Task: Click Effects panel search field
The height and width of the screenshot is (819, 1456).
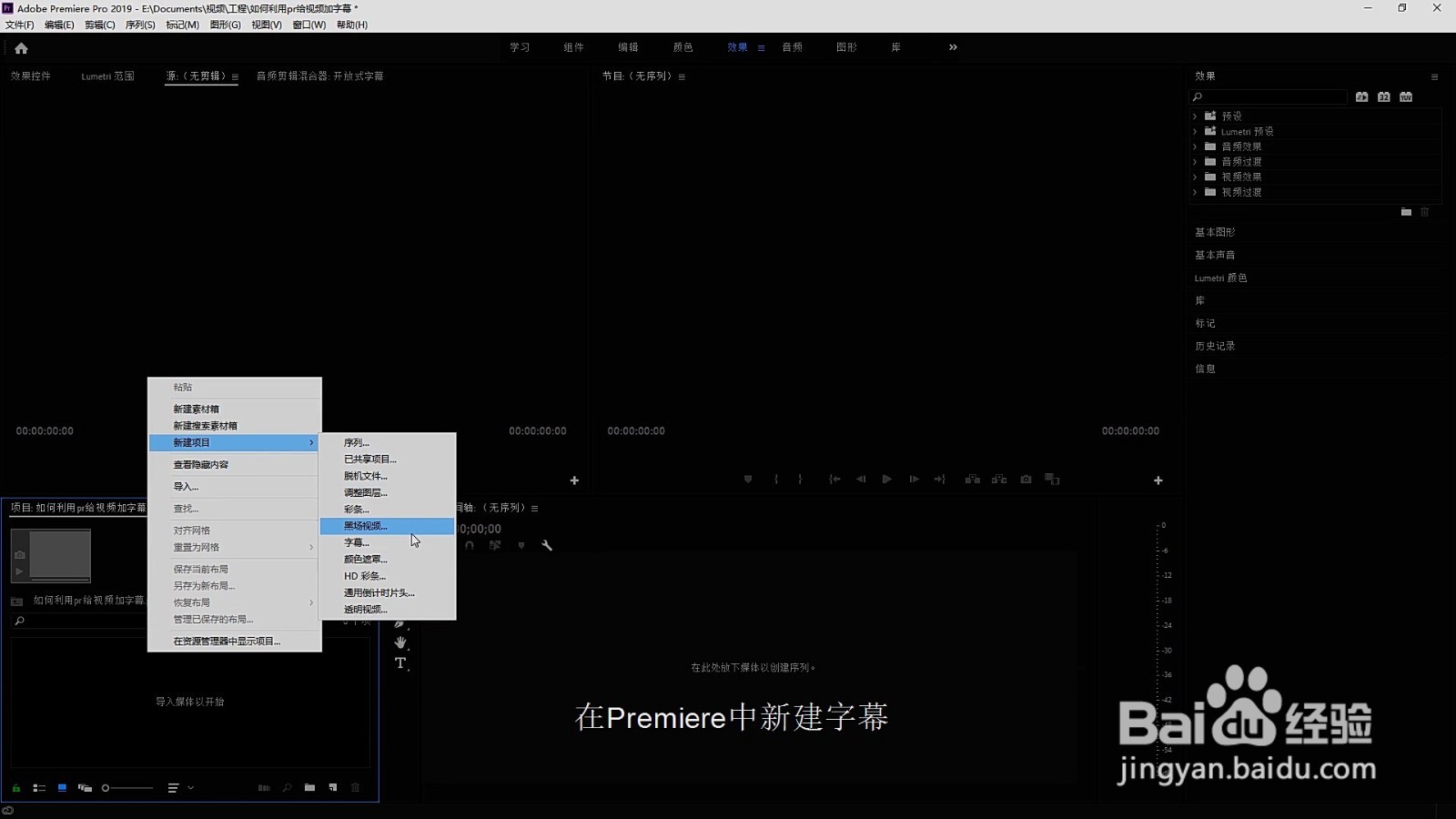Action: click(x=1269, y=96)
